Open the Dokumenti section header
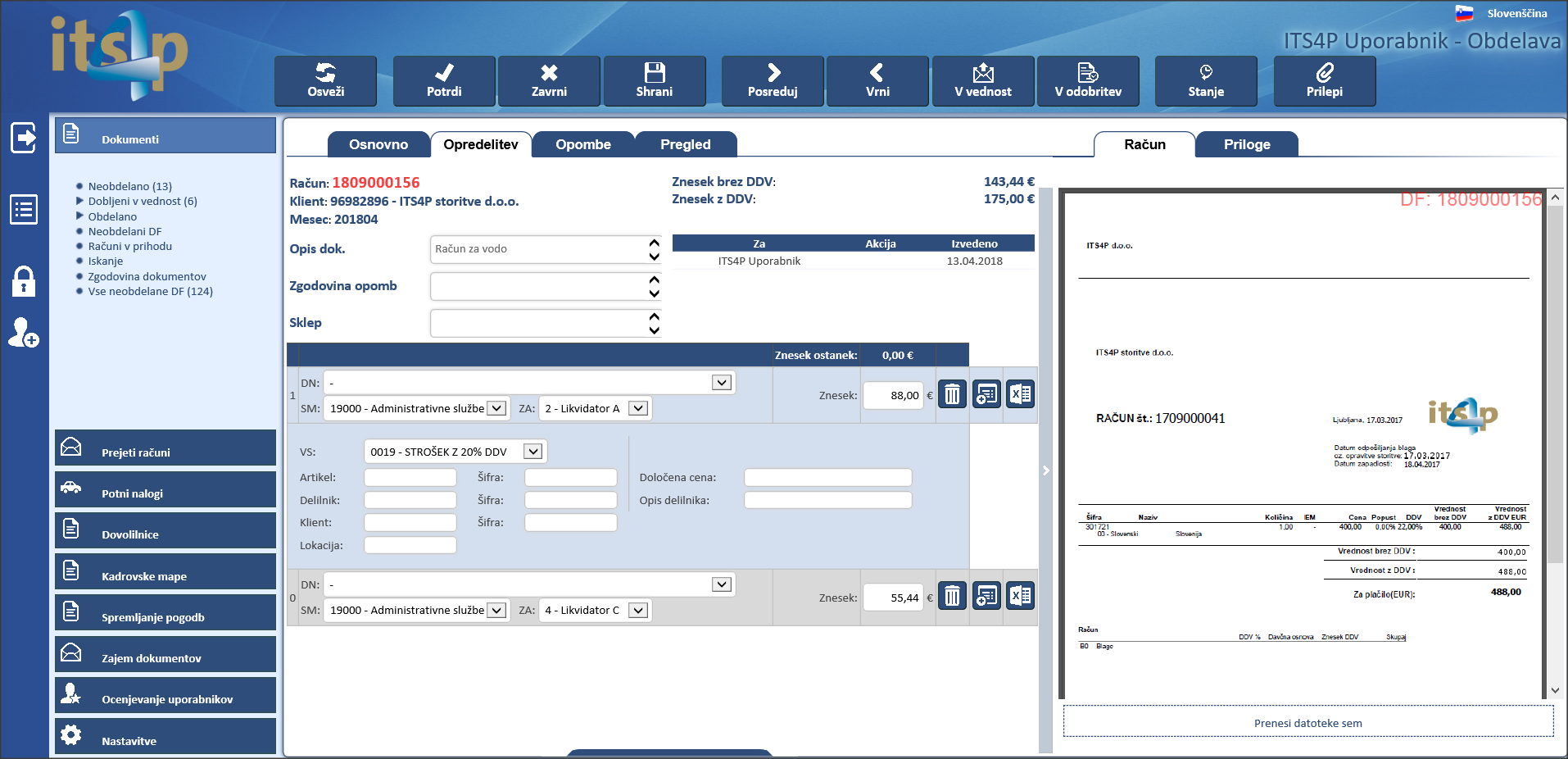Image resolution: width=1568 pixels, height=759 pixels. [165, 135]
